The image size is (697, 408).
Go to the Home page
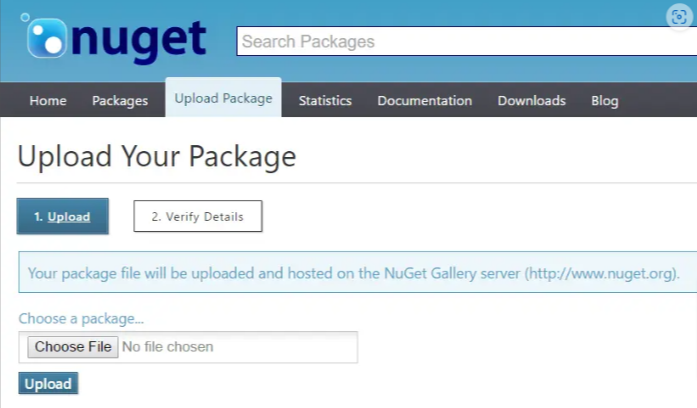(x=48, y=101)
